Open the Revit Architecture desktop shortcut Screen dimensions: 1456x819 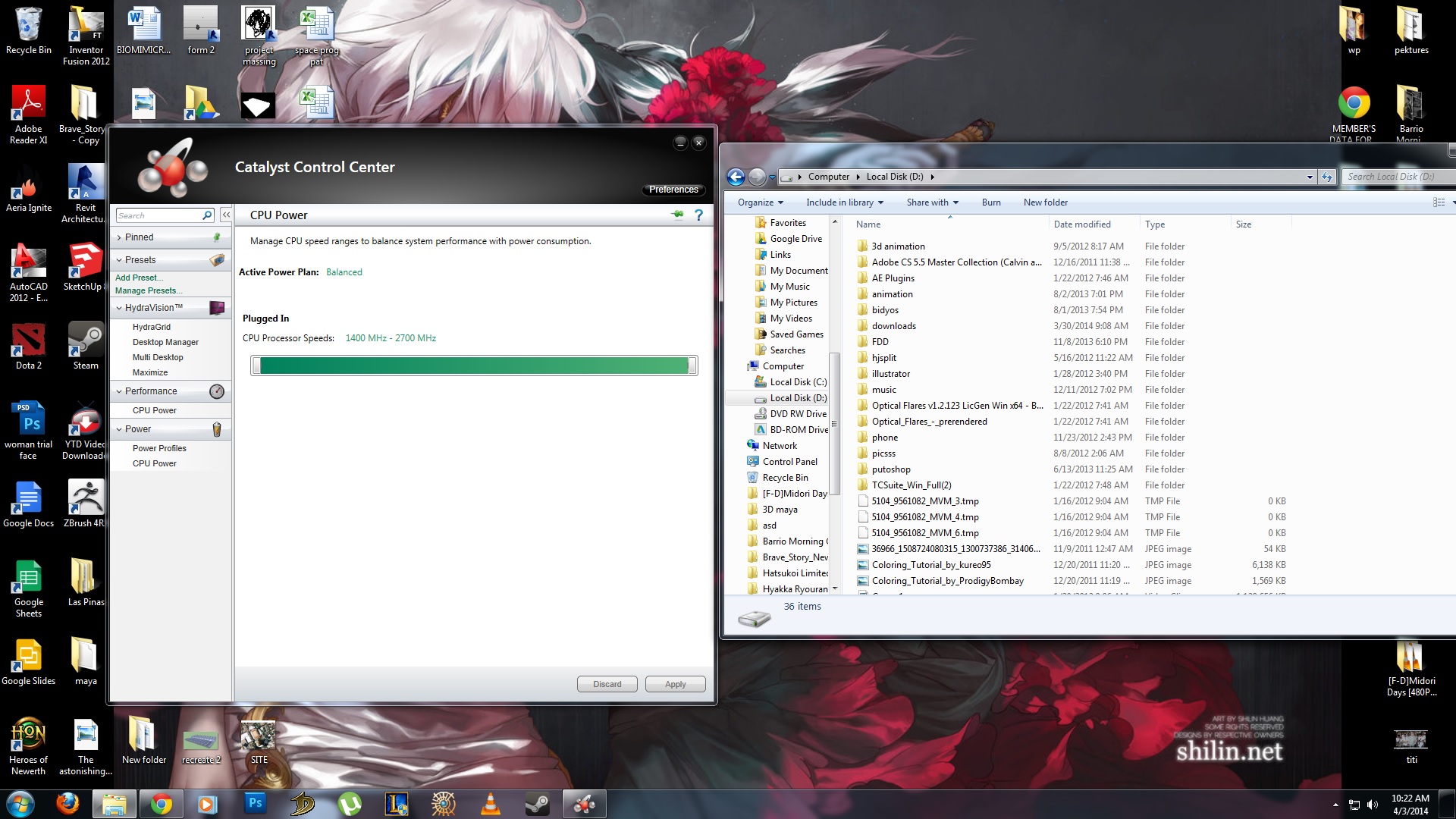pyautogui.click(x=86, y=193)
